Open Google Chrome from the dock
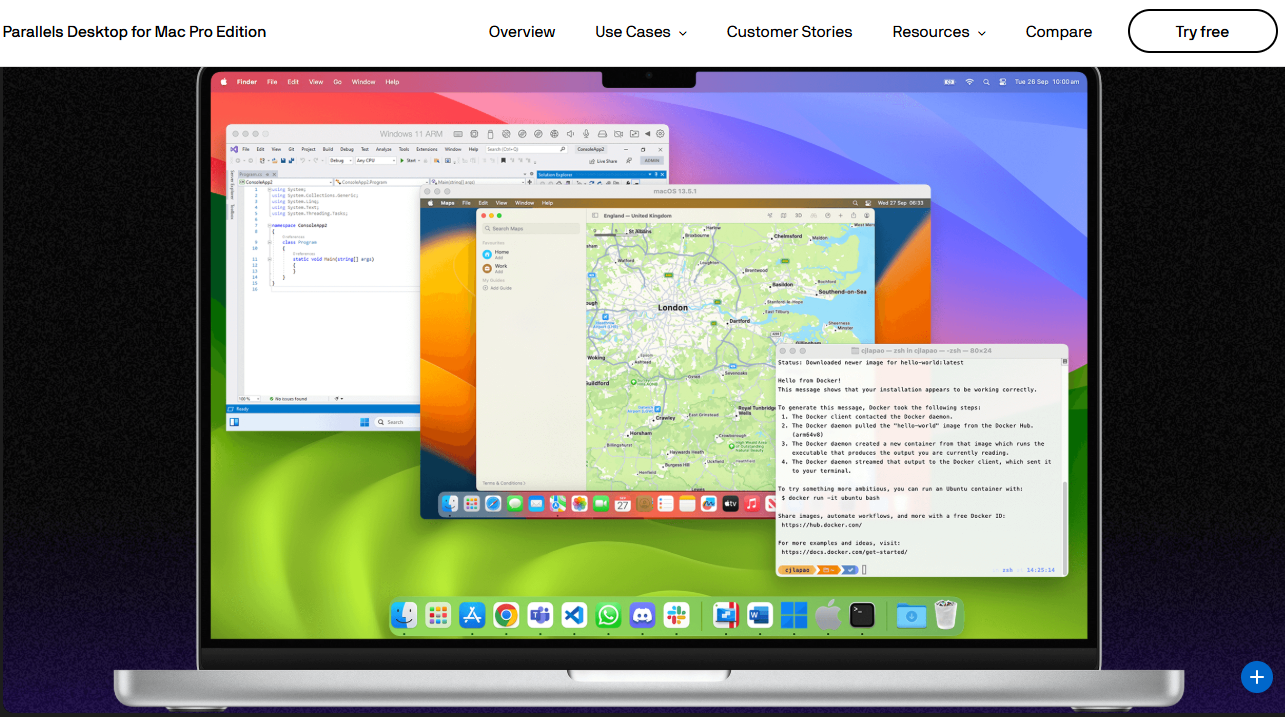 506,615
